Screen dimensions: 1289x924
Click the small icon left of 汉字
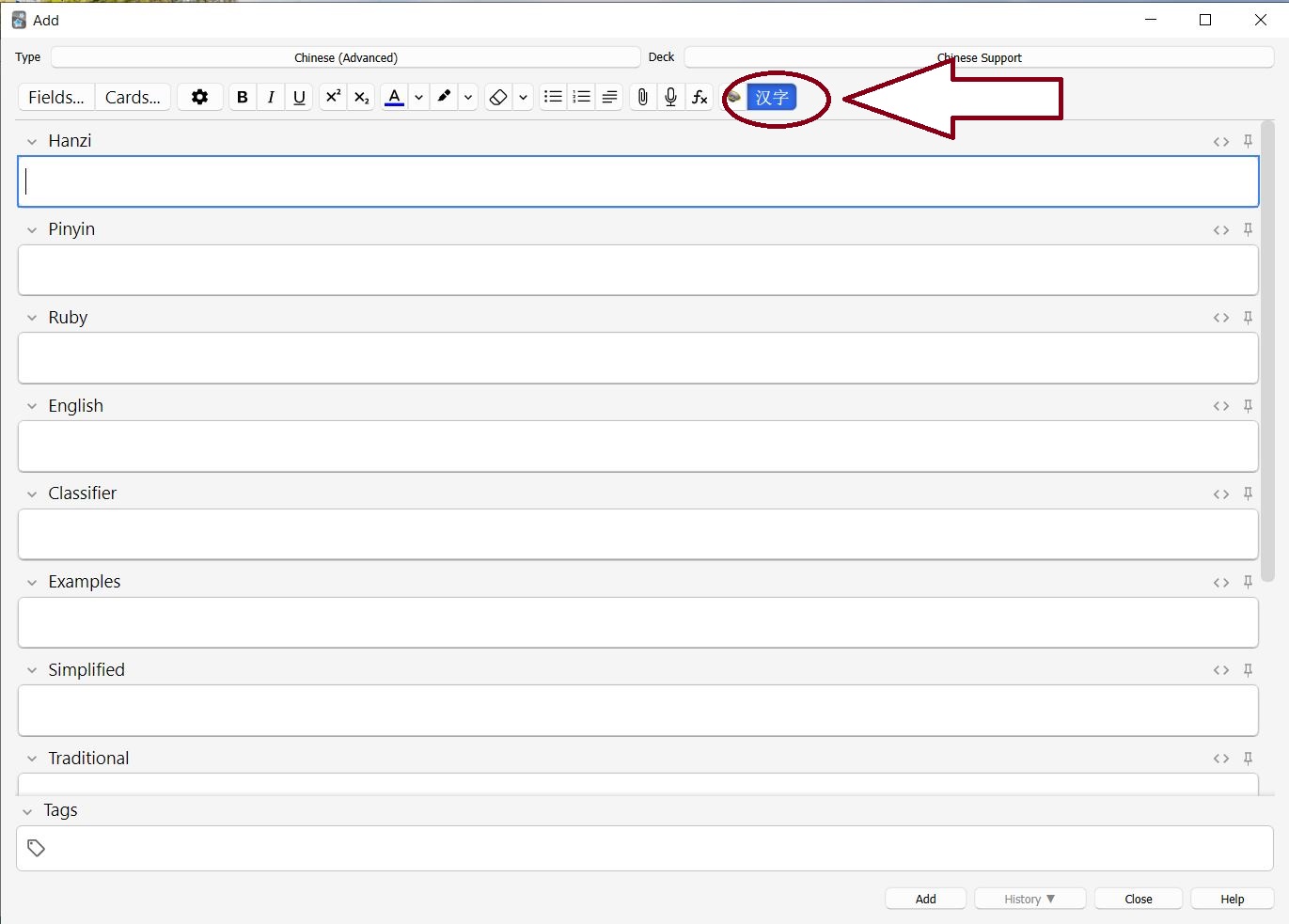coord(734,97)
